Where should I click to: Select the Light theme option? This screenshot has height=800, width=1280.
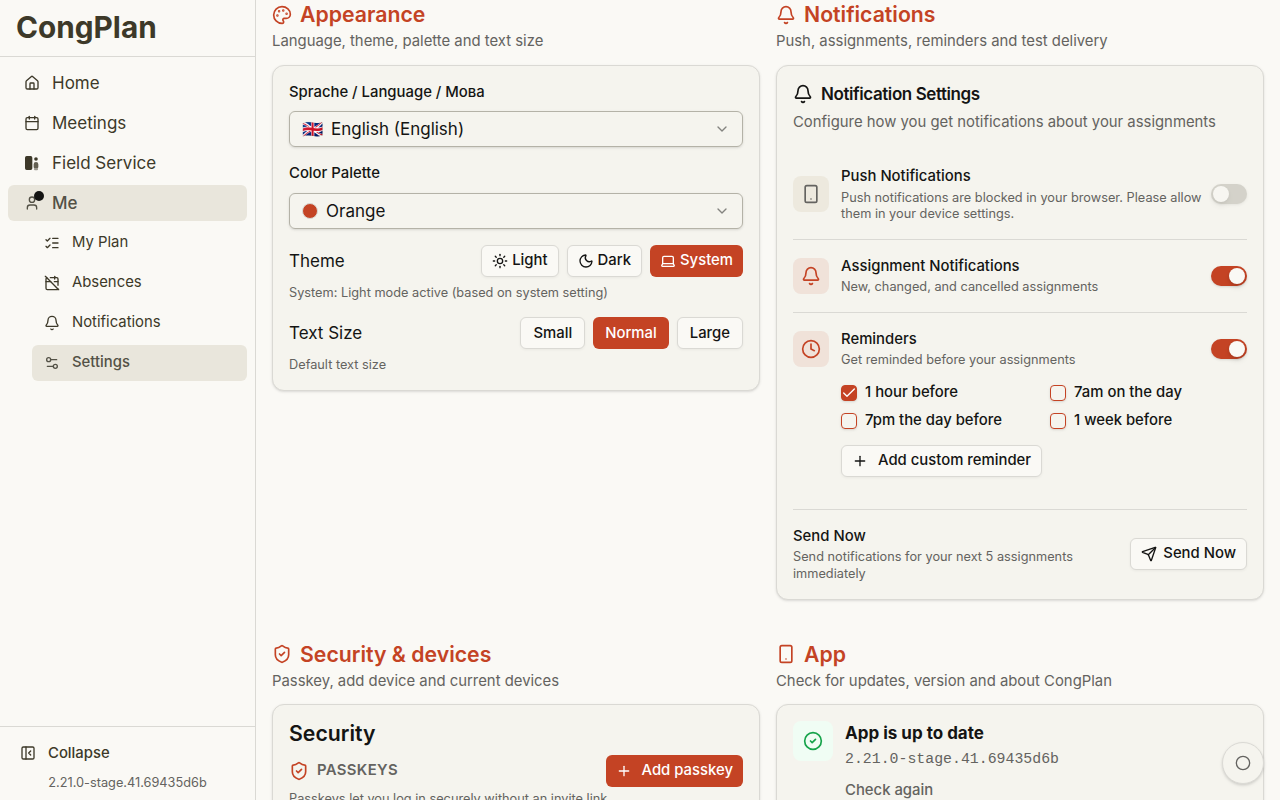[x=520, y=261]
